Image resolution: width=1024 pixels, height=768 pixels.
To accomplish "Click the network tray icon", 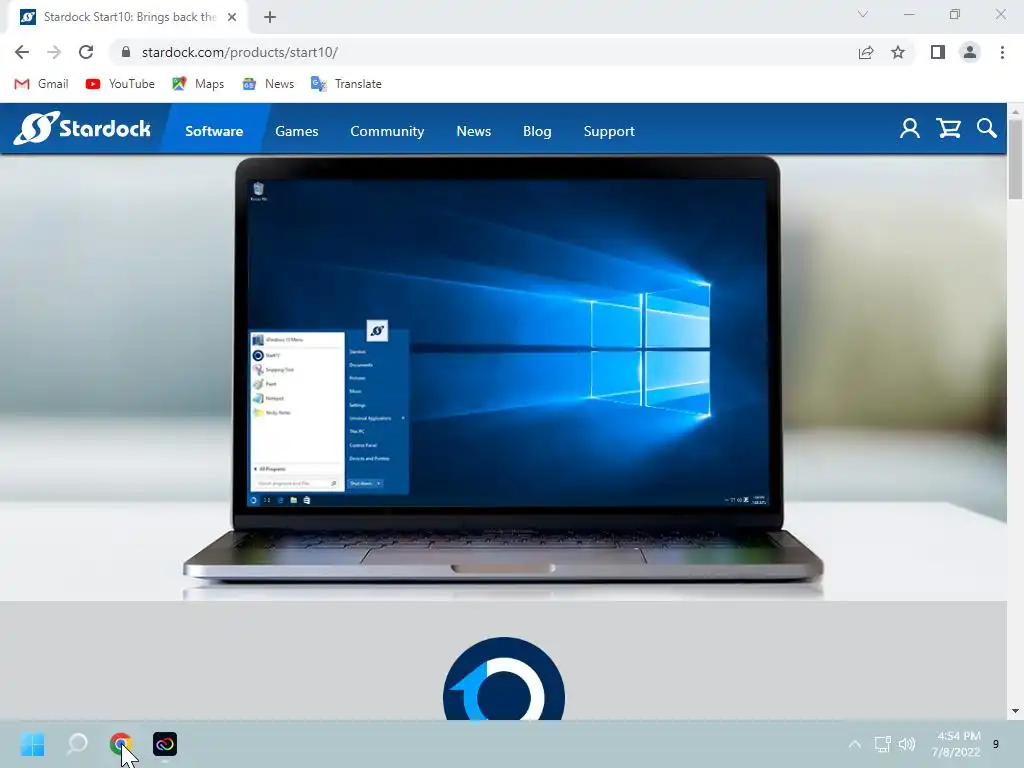I will 882,744.
